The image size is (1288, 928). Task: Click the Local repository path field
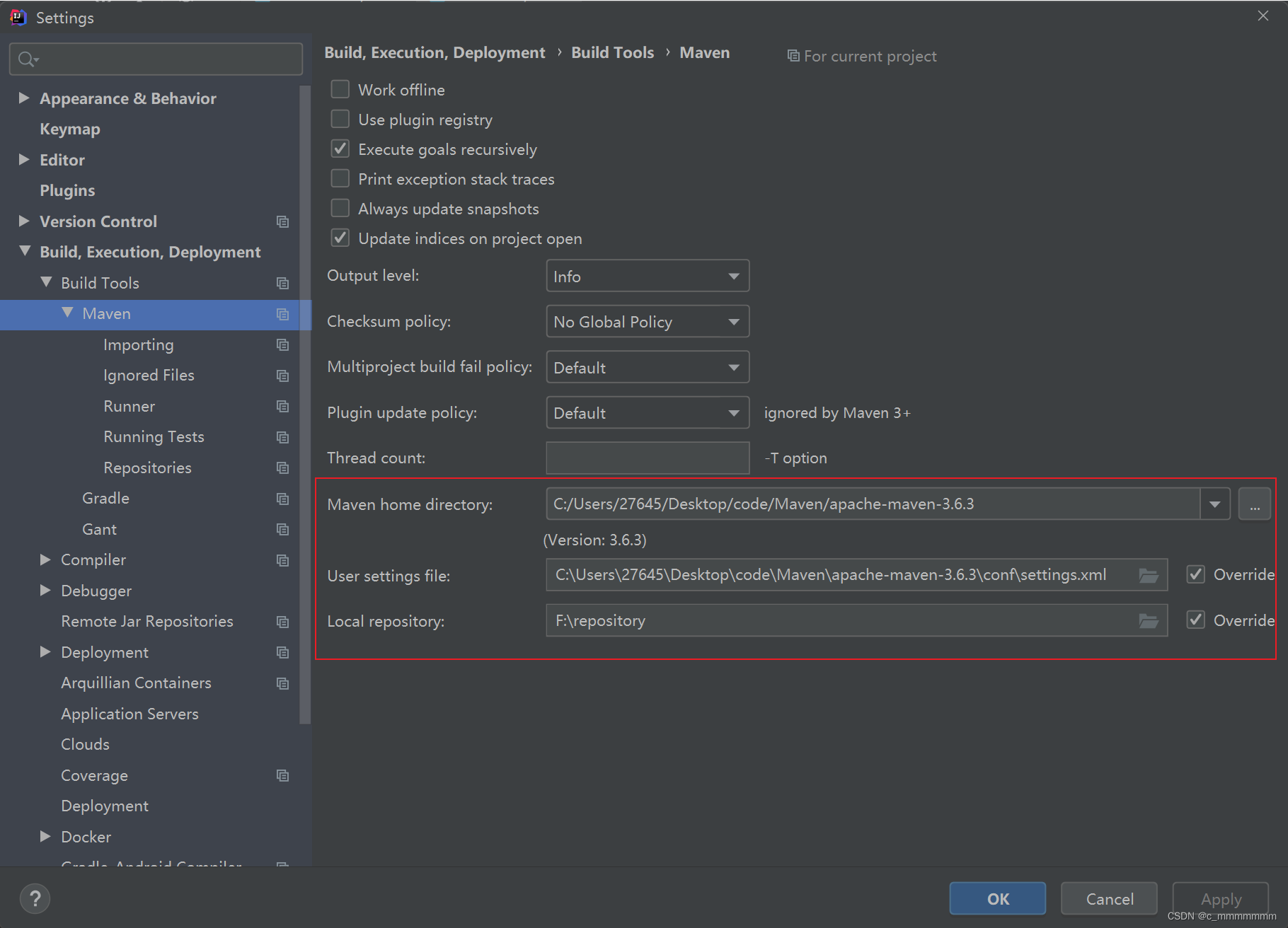point(857,621)
